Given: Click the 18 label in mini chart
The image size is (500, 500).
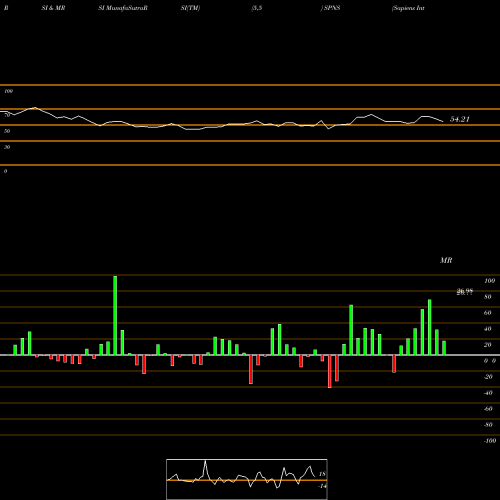Looking at the screenshot, I should pos(322,474).
